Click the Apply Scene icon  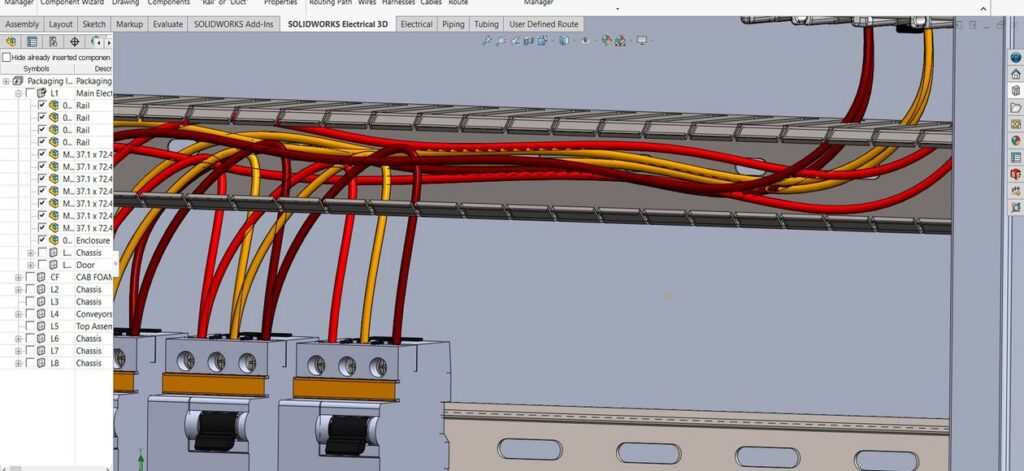tap(620, 41)
